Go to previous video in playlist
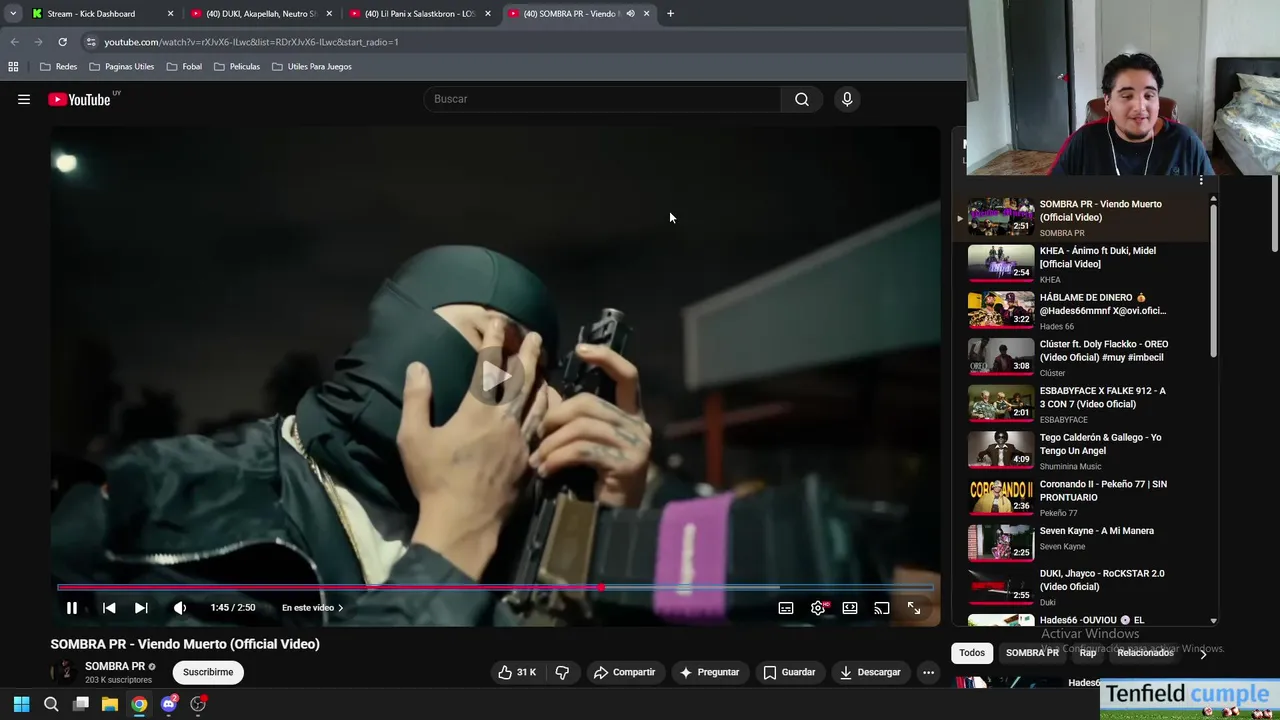Viewport: 1280px width, 720px height. click(x=109, y=608)
